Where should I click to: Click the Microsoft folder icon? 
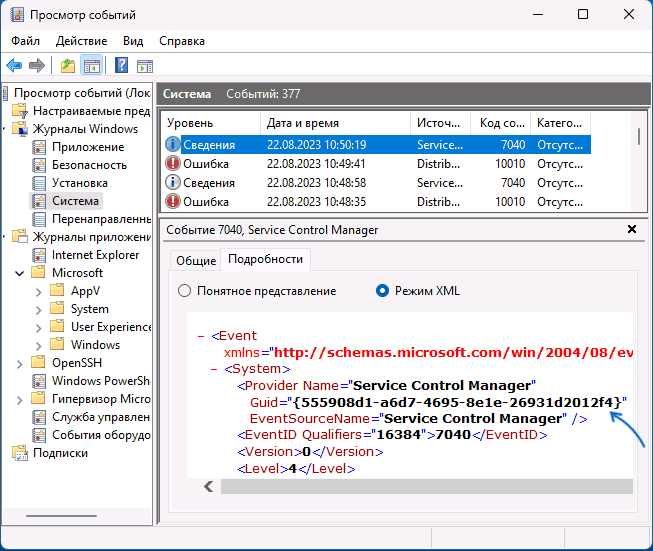(38, 272)
